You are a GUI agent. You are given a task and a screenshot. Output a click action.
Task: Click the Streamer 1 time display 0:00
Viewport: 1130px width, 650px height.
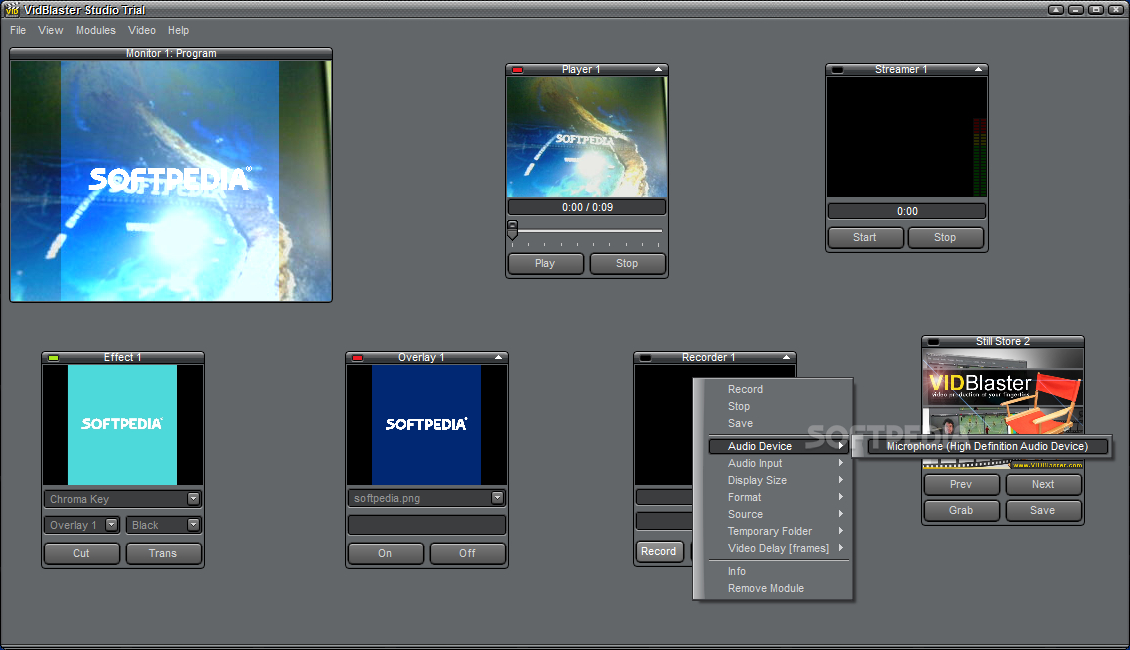(x=907, y=211)
